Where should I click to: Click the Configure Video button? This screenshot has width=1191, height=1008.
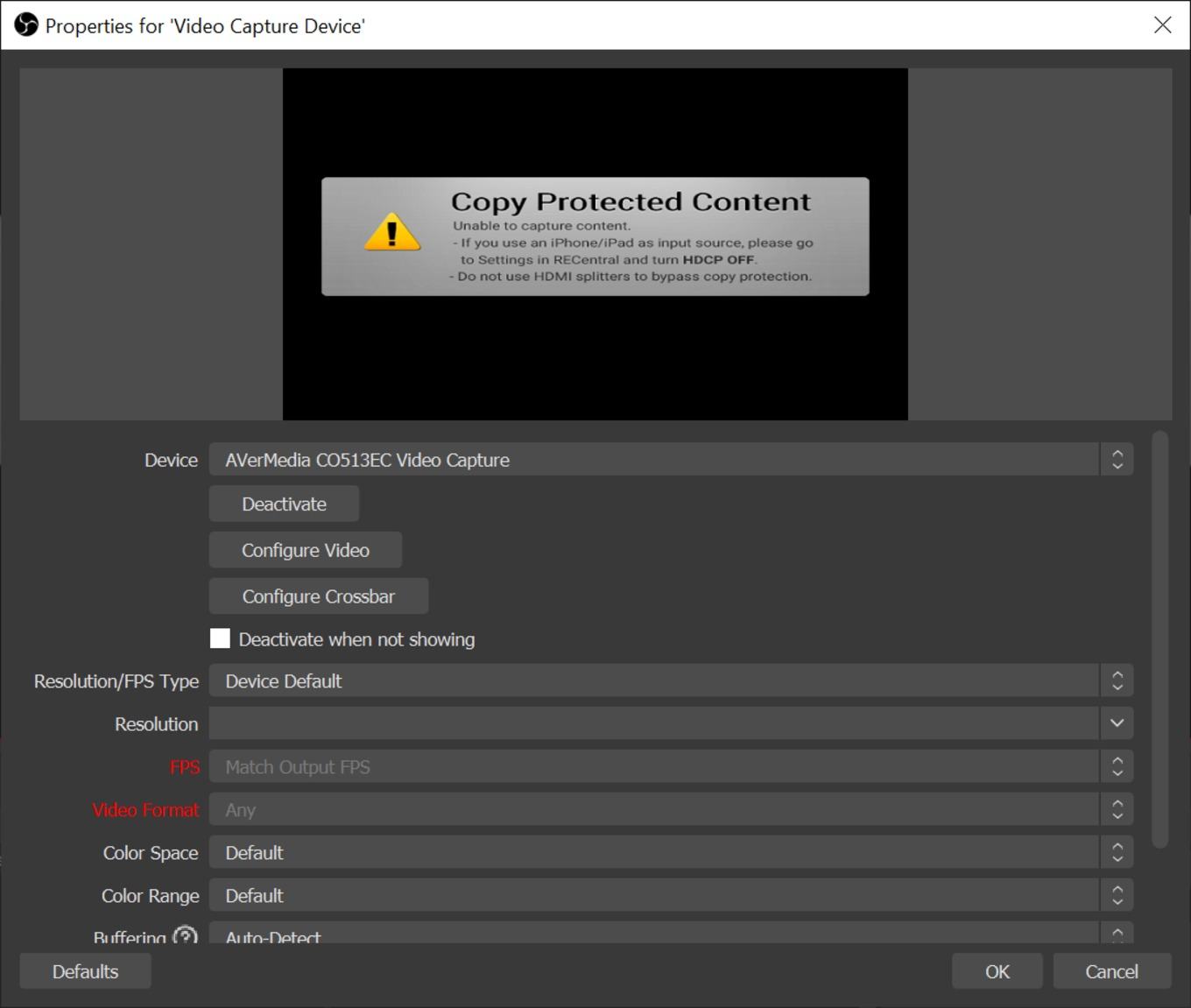click(306, 550)
